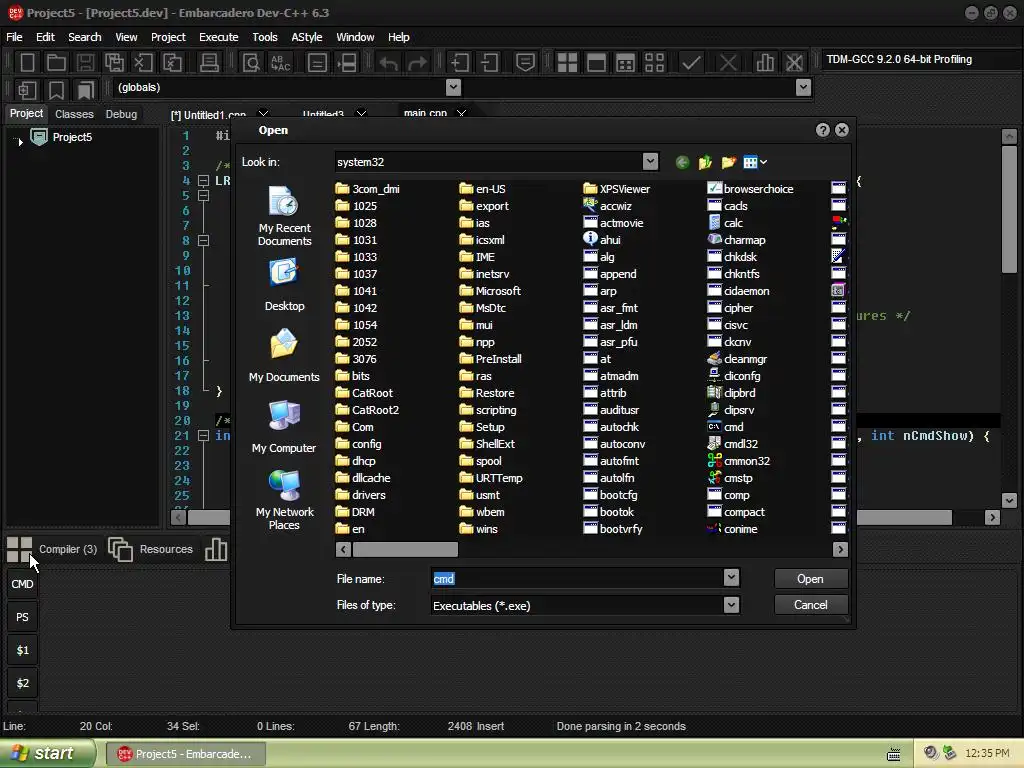Click the Profile bar-chart toolbar icon

pyautogui.click(x=765, y=63)
